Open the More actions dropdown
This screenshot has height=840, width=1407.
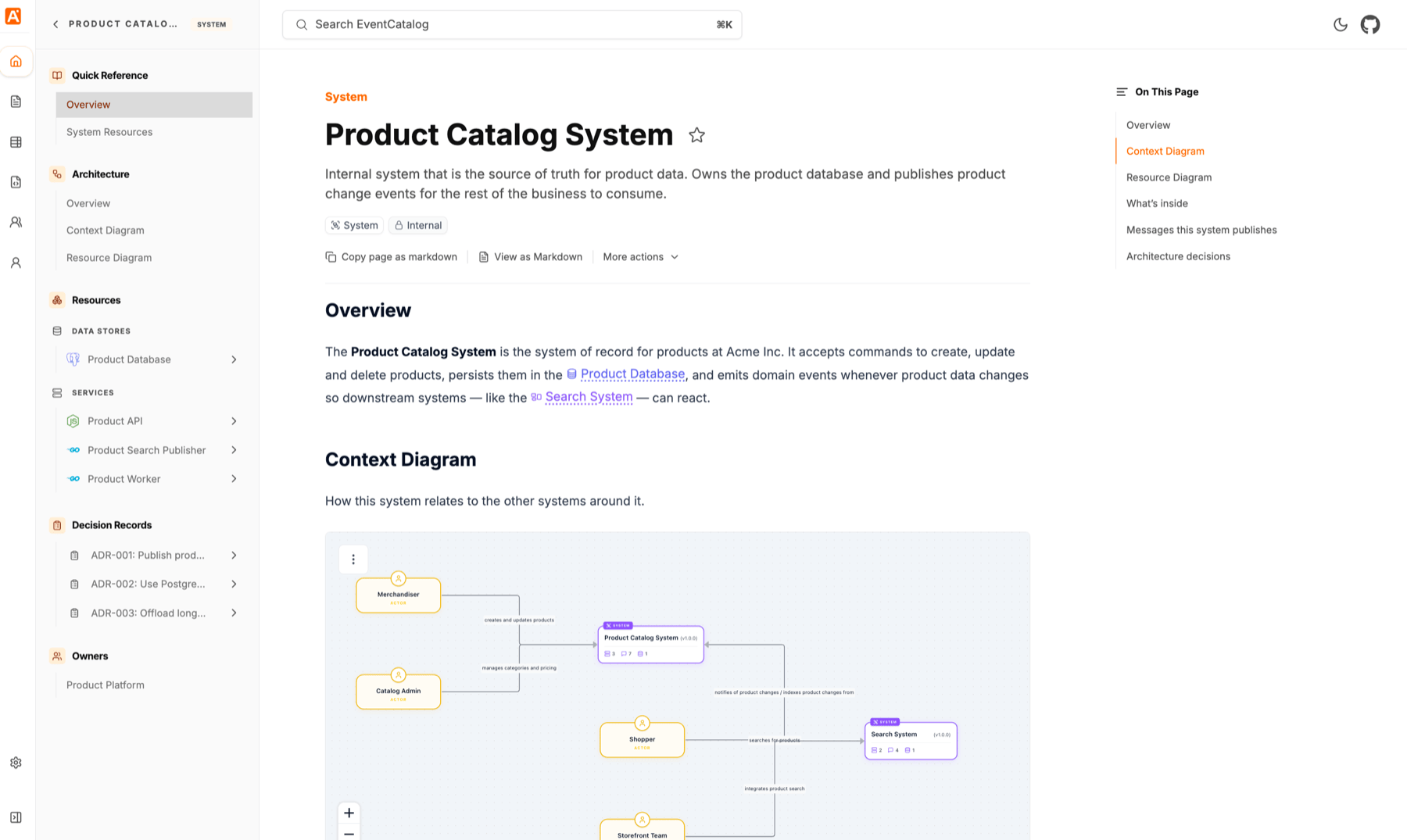point(641,257)
